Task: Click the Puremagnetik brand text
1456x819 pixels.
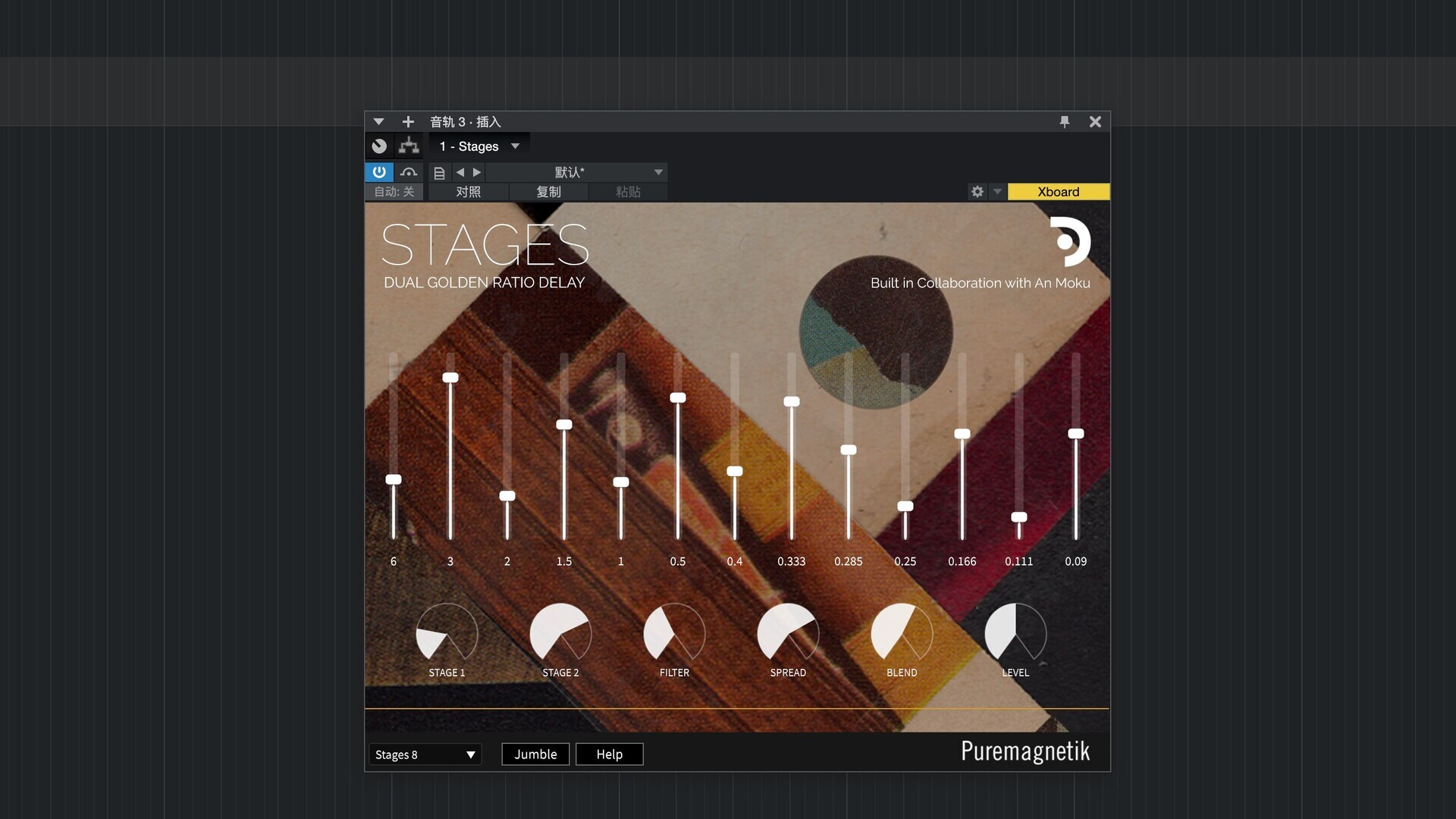Action: point(1025,752)
